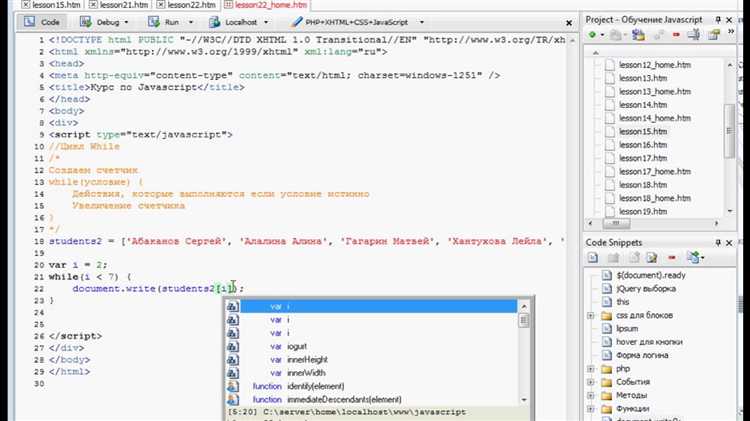Pin the Code Snippets panel
Screen dimensions: 750x421
coord(717,243)
